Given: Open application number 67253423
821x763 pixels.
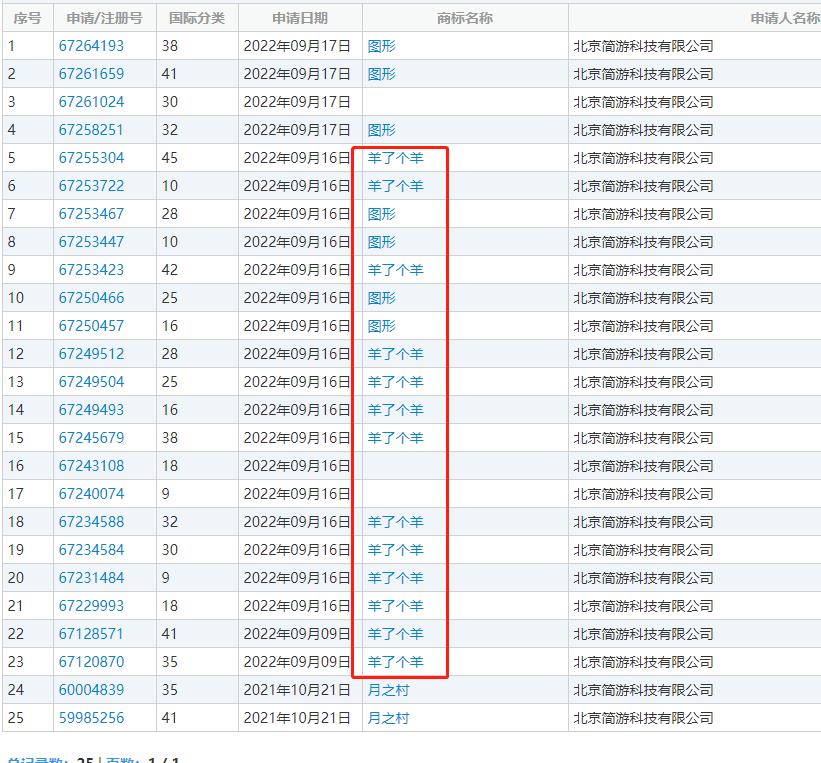Looking at the screenshot, I should point(91,270).
